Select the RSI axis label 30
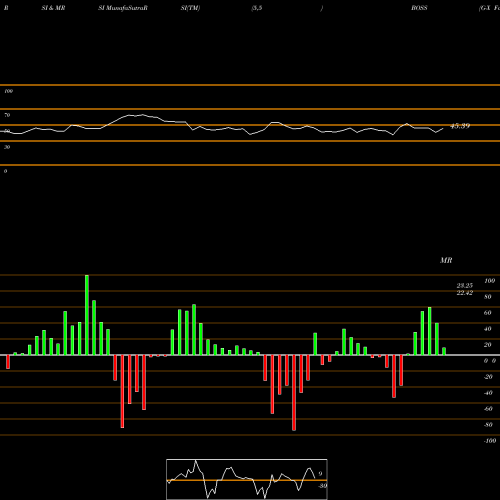 (x=7, y=147)
